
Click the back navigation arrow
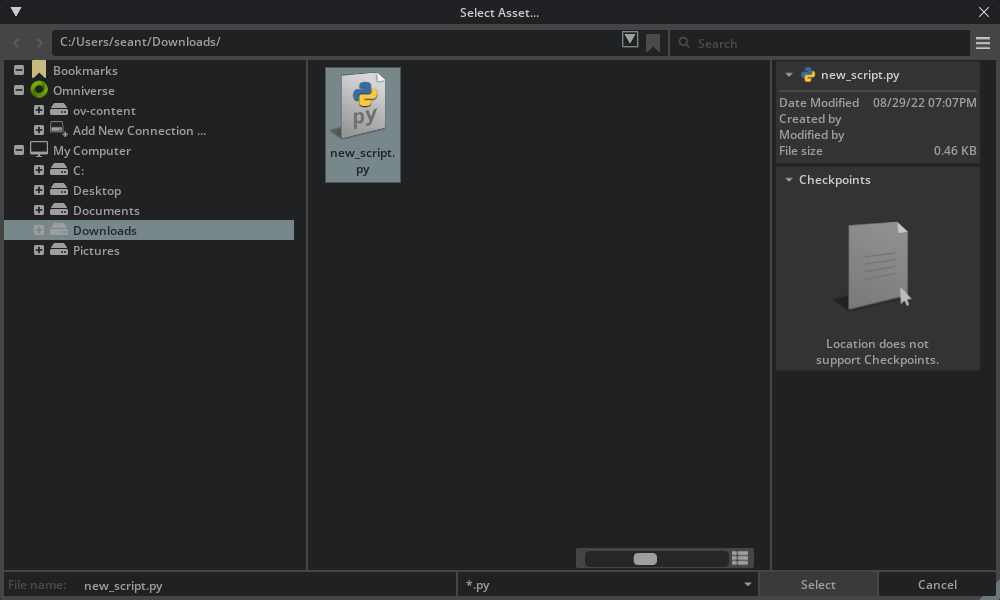pos(15,42)
